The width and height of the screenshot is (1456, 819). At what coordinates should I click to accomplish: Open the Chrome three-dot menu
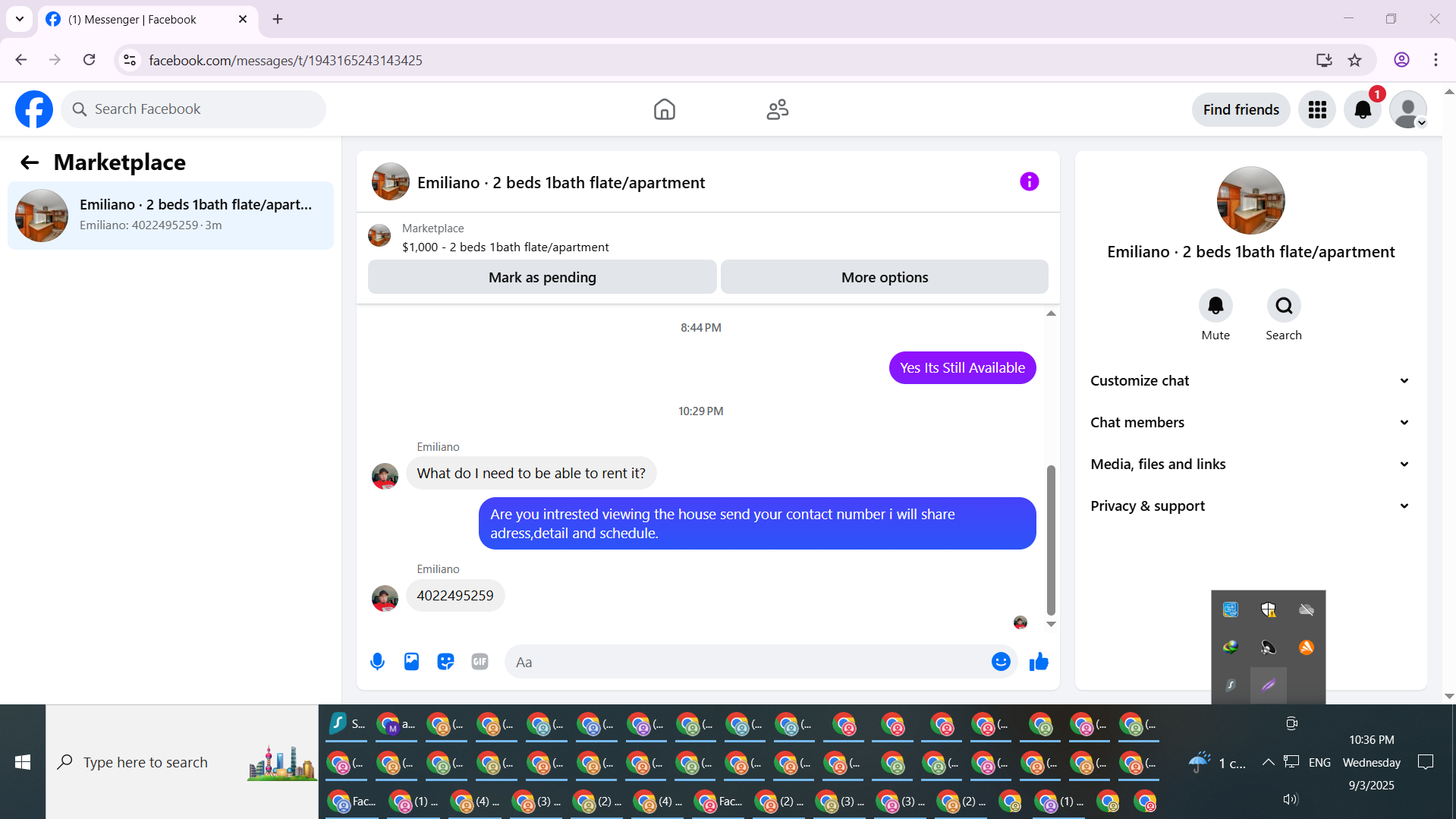coord(1436,60)
